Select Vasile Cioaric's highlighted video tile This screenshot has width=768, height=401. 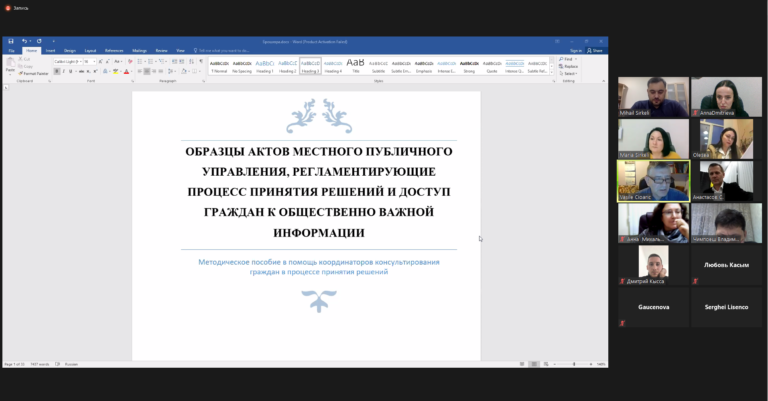[x=653, y=181]
